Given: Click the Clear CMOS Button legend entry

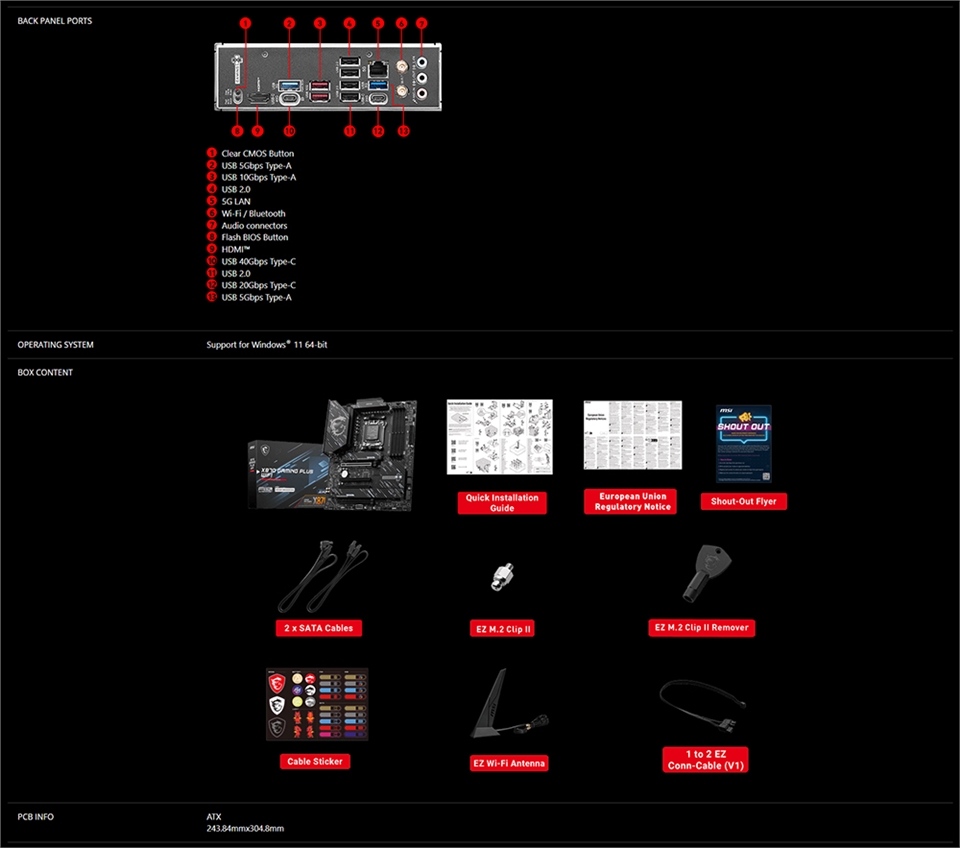Looking at the screenshot, I should pos(257,153).
